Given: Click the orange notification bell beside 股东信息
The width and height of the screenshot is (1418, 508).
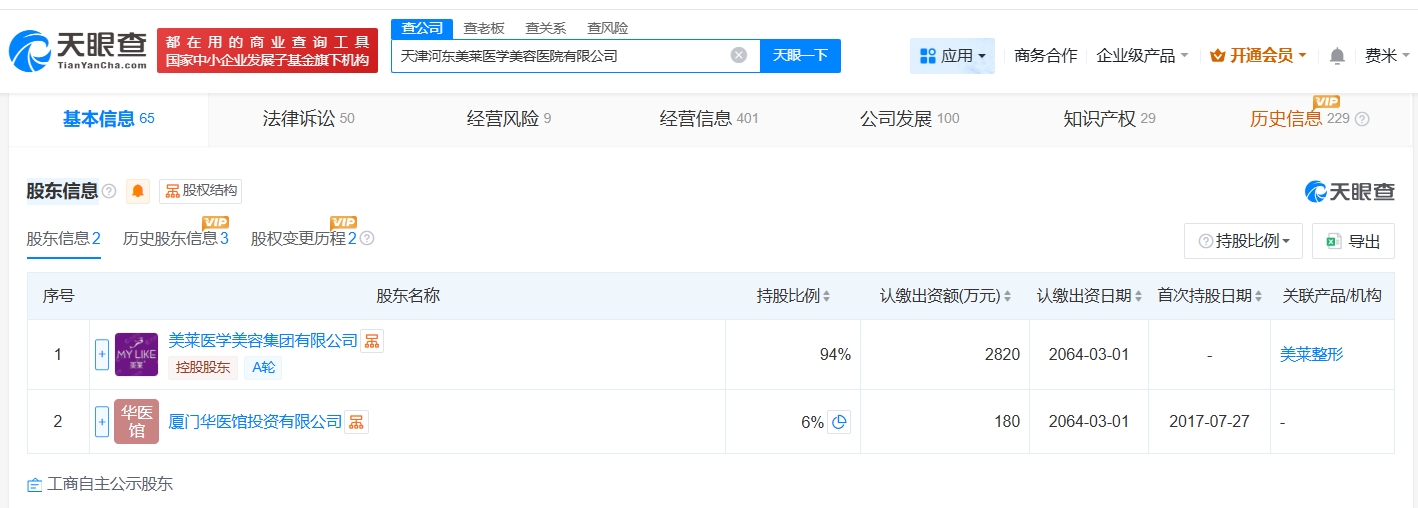Looking at the screenshot, I should [138, 191].
